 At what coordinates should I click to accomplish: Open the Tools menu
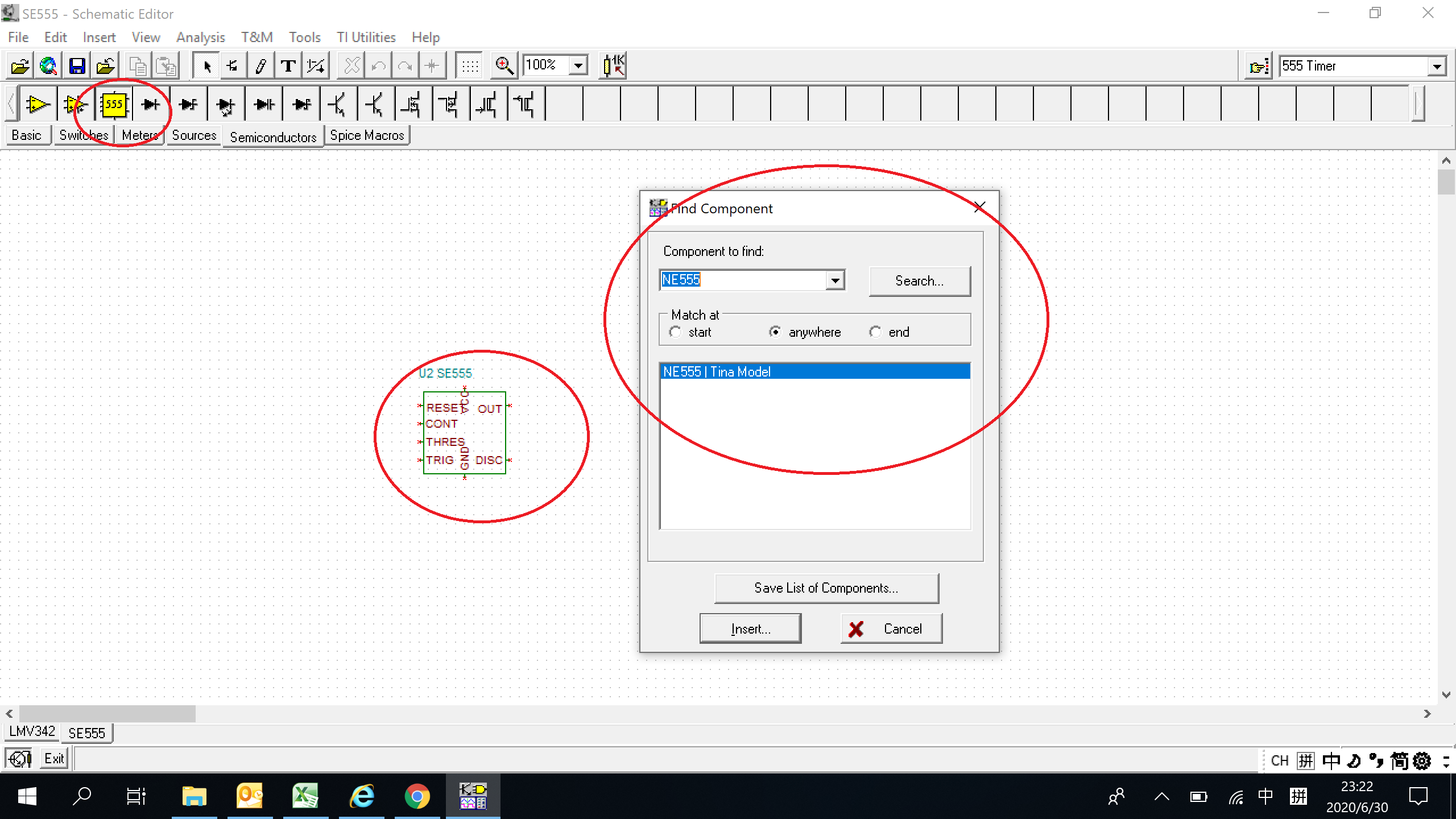click(x=305, y=38)
